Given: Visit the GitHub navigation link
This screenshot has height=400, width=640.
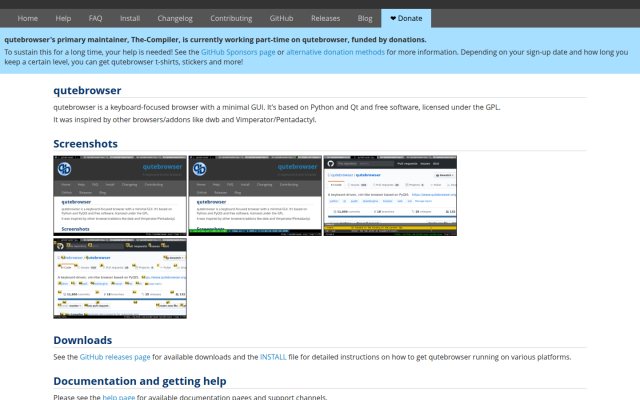Looking at the screenshot, I should click(281, 18).
